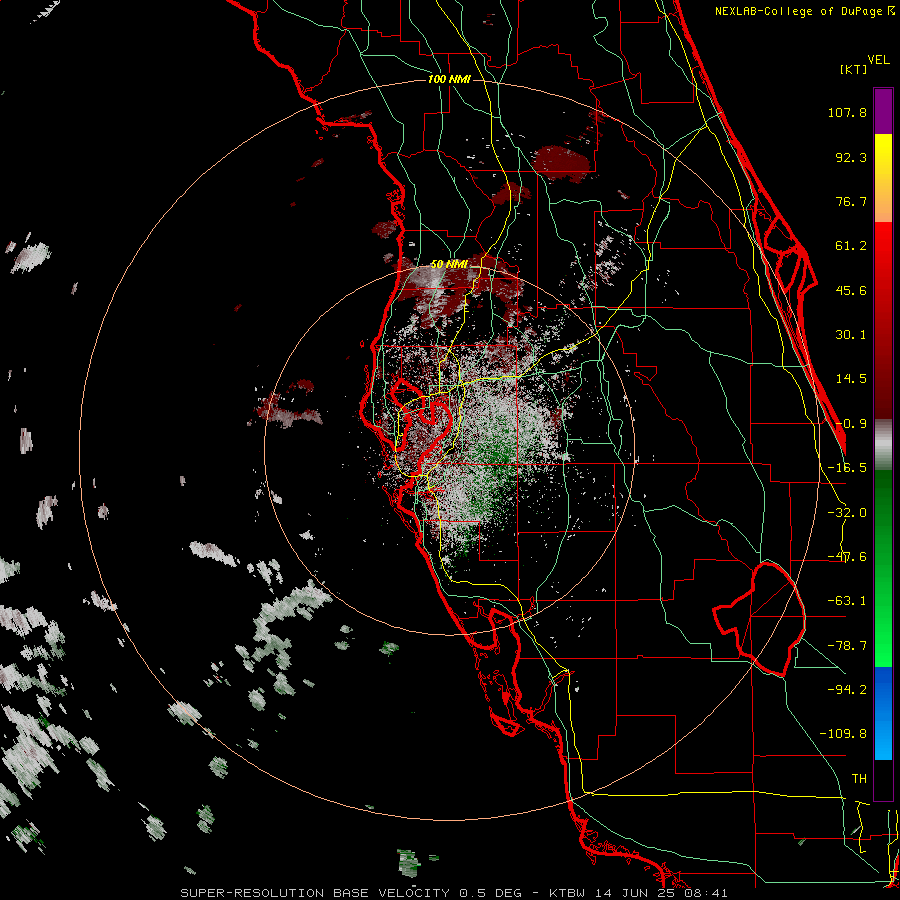Viewport: 900px width, 900px height.
Task: Click the KTBW station identifier in the caption
Action: [567, 893]
